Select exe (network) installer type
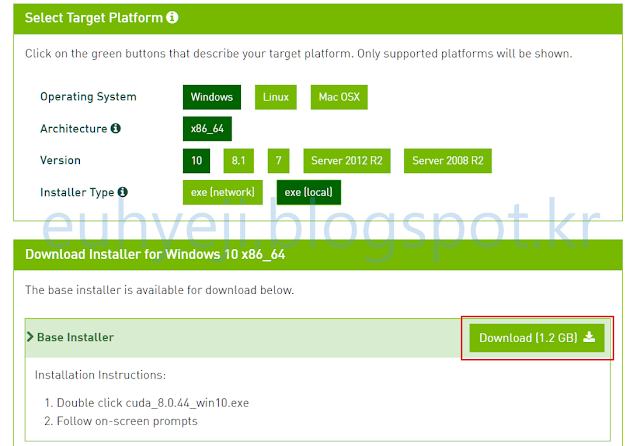 coord(223,192)
